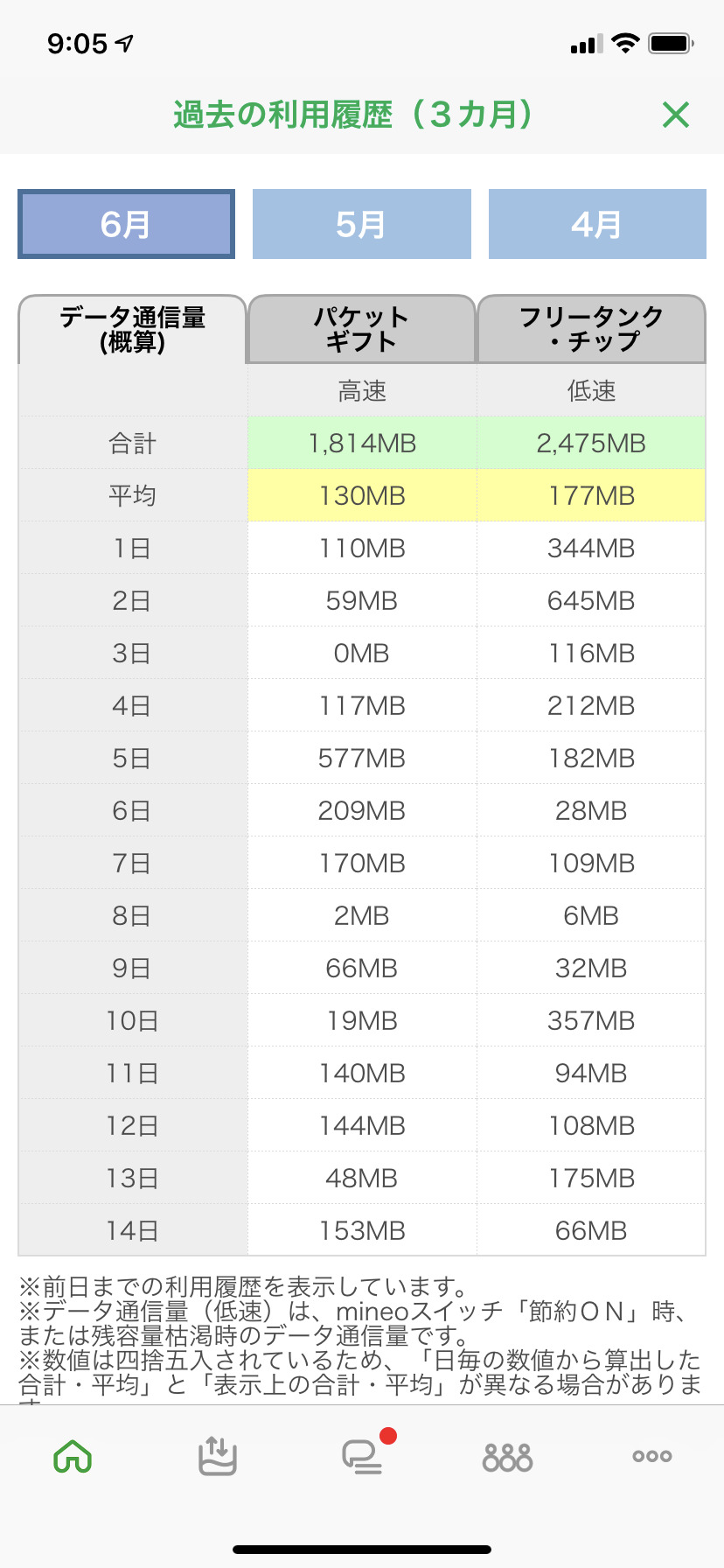The height and width of the screenshot is (1568, 724).
Task: Tap the battery indicator in status bar
Action: [x=671, y=43]
